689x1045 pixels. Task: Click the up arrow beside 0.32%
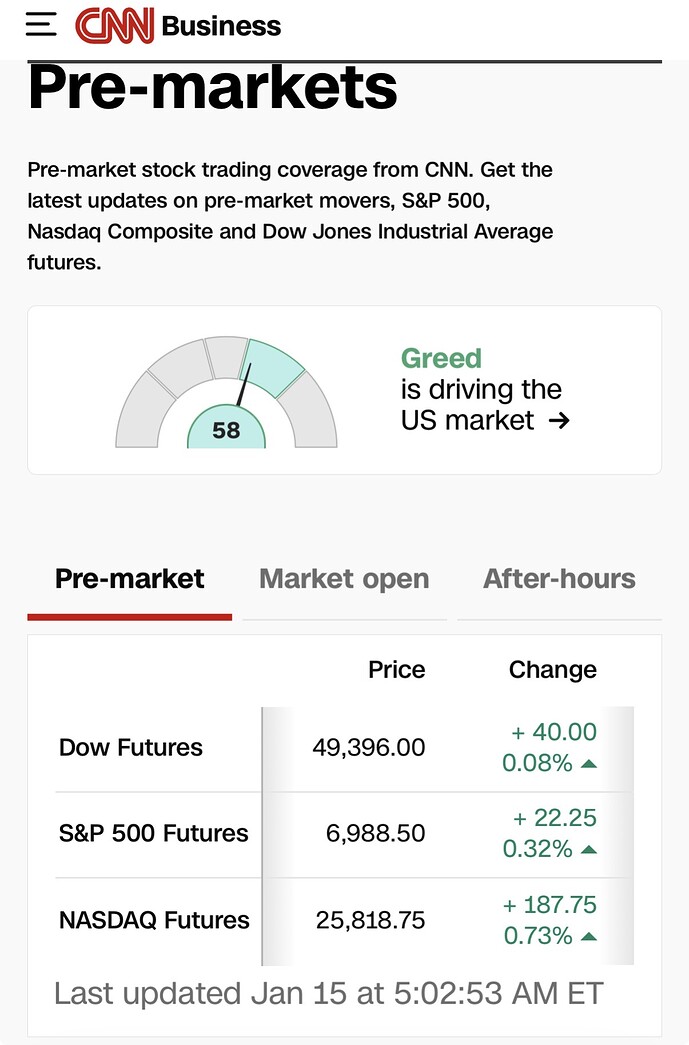click(589, 851)
